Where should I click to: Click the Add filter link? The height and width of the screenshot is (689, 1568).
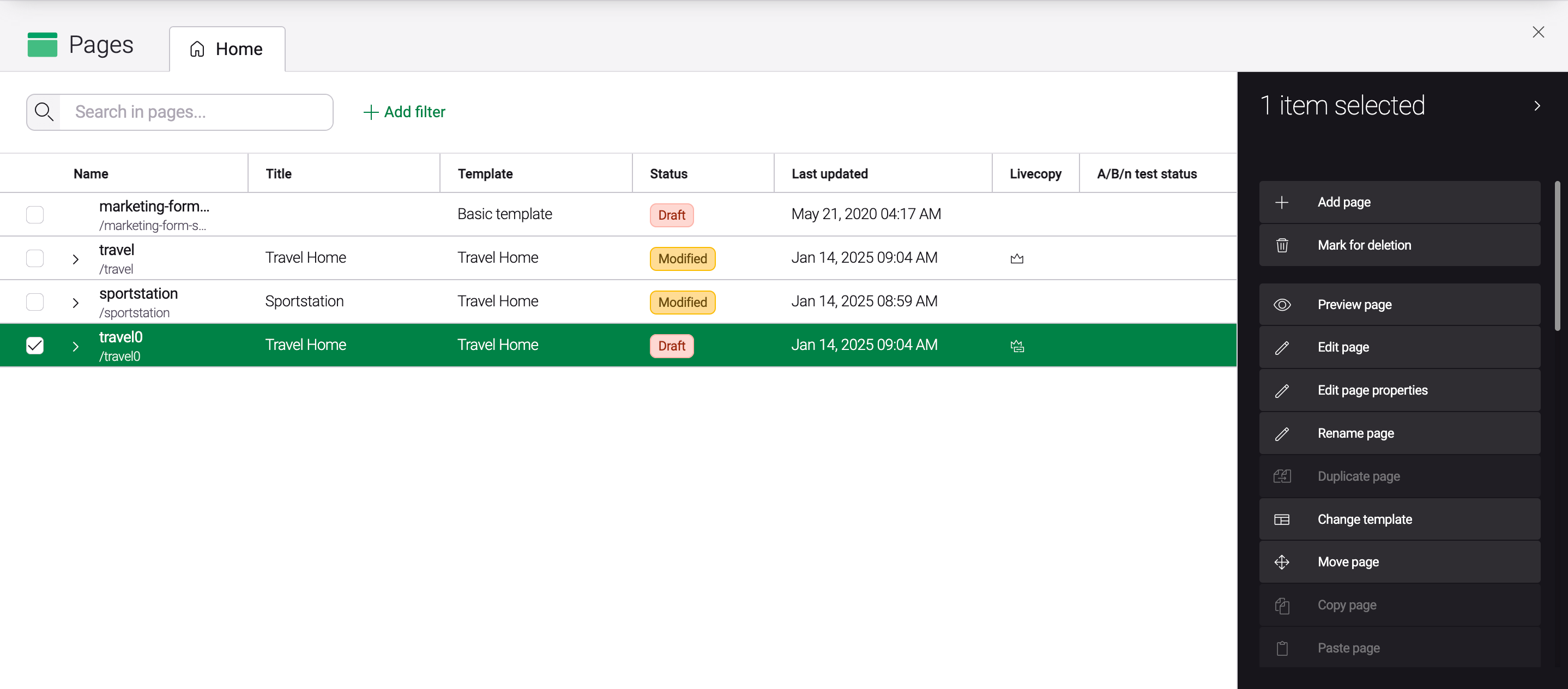404,112
